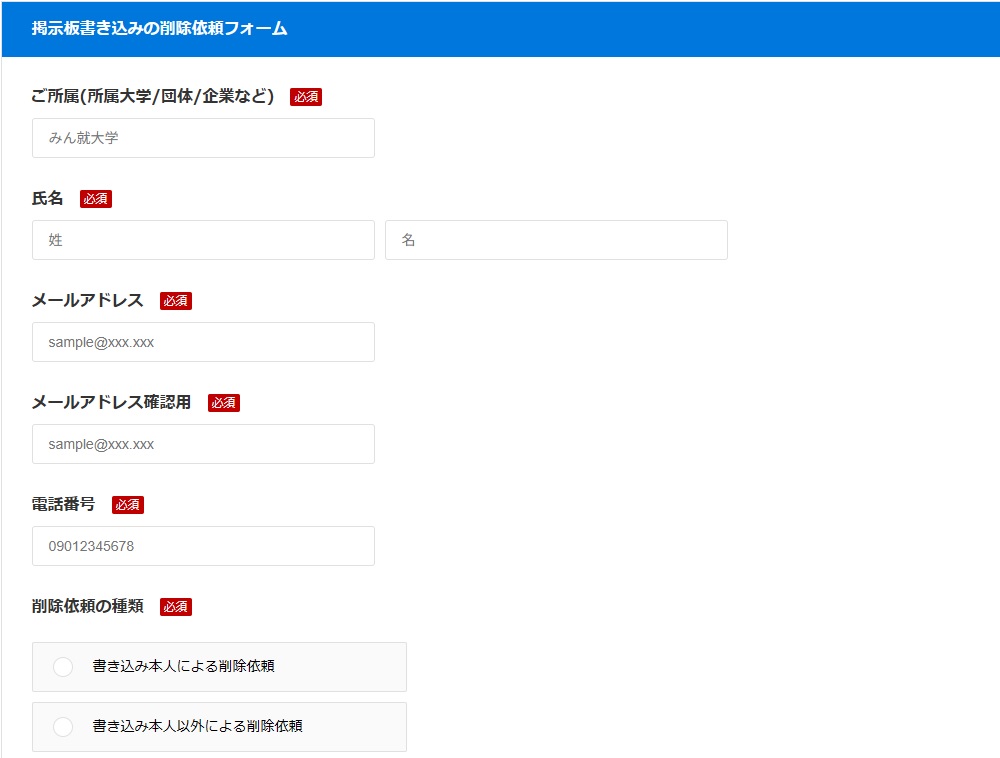Click the 必須 badge next to 氏名
The width and height of the screenshot is (1000, 758).
click(96, 199)
